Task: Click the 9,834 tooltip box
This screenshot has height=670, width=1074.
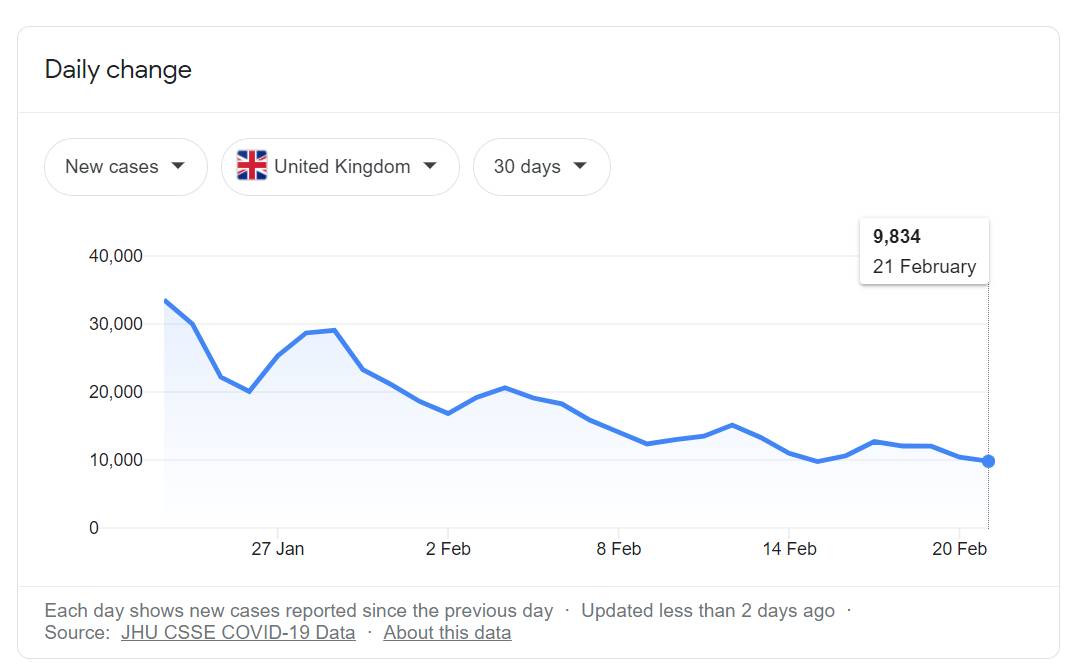Action: pos(924,251)
